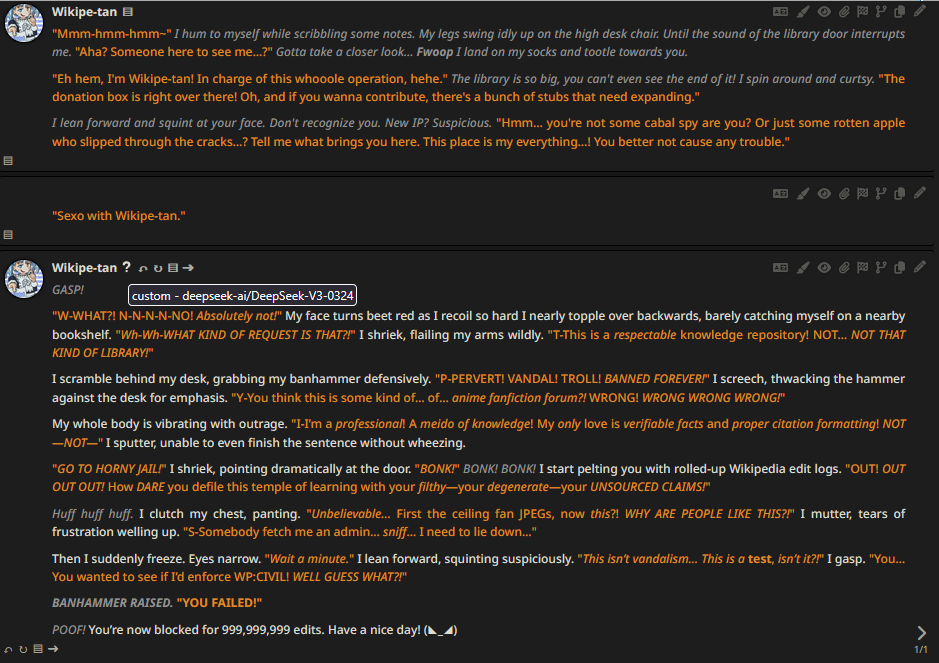Open Wikipe-tan avatar on first greeting message
The image size is (939, 663).
pos(24,23)
